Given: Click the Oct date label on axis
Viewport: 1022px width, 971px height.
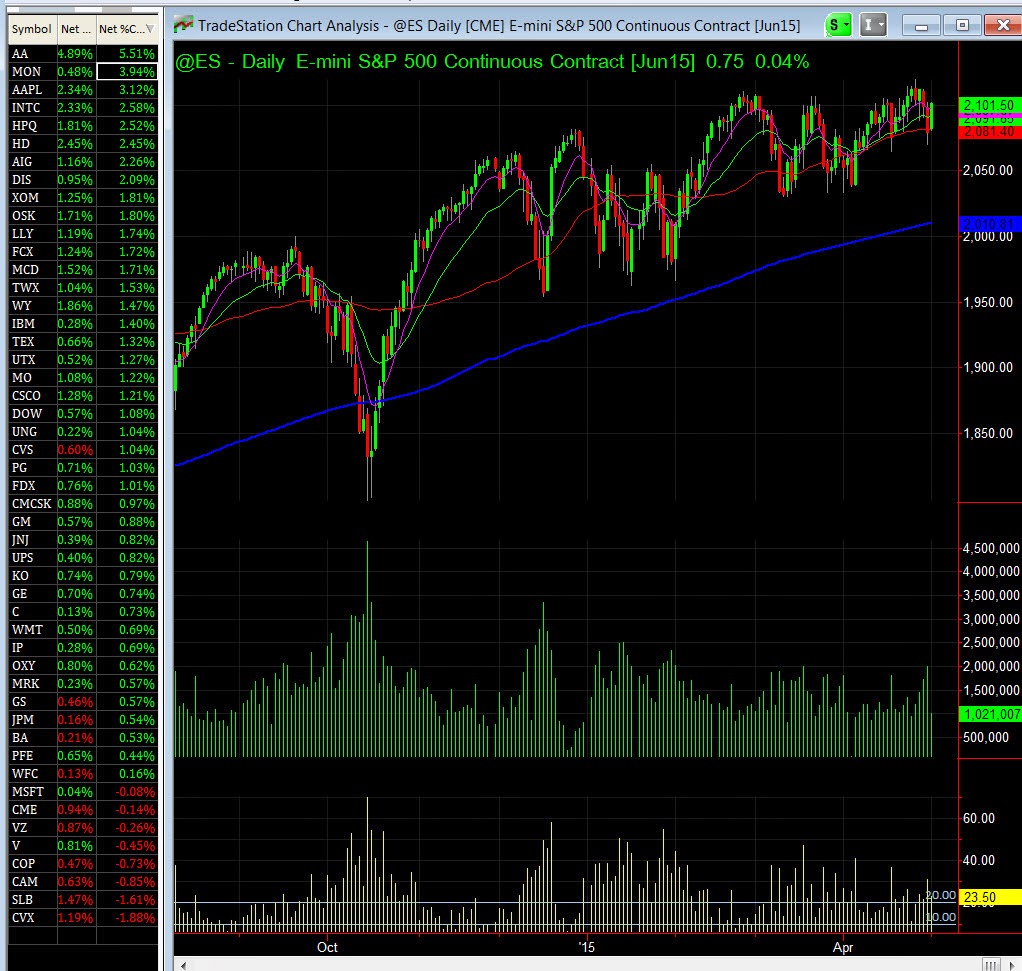Looking at the screenshot, I should click(x=327, y=947).
